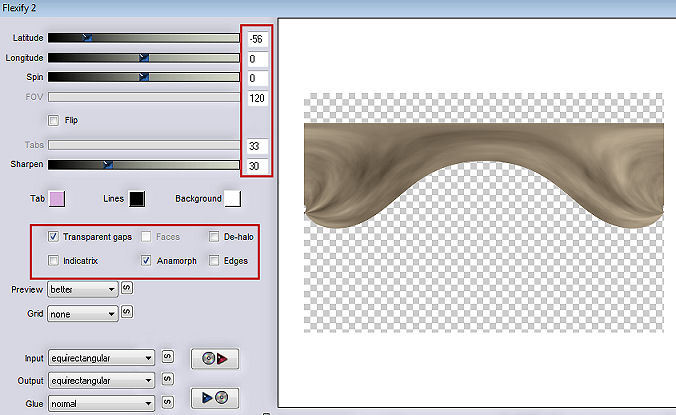Click the Latitude label
The width and height of the screenshot is (676, 415).
pos(28,38)
